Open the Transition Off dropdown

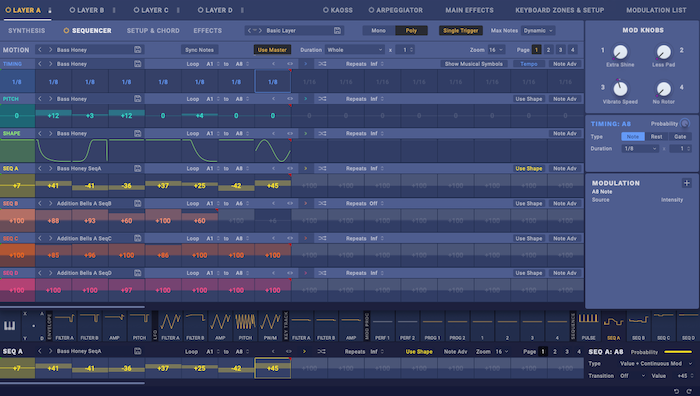point(633,375)
